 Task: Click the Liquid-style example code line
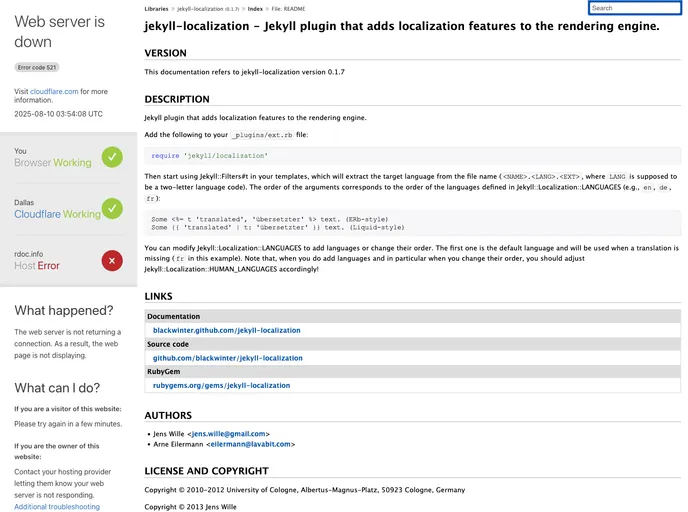pyautogui.click(x=278, y=228)
